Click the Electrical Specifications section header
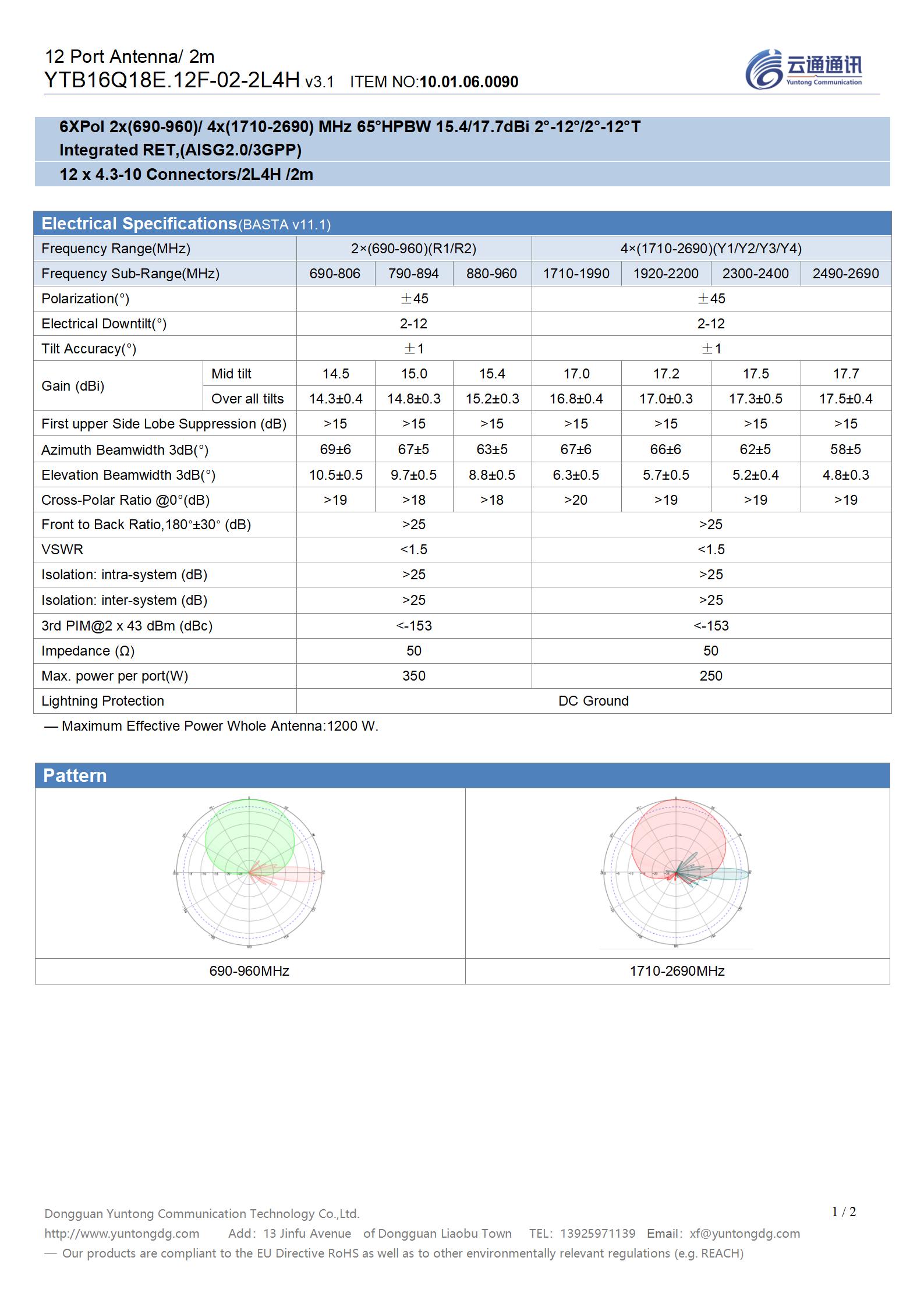924x1307 pixels. pos(140,224)
